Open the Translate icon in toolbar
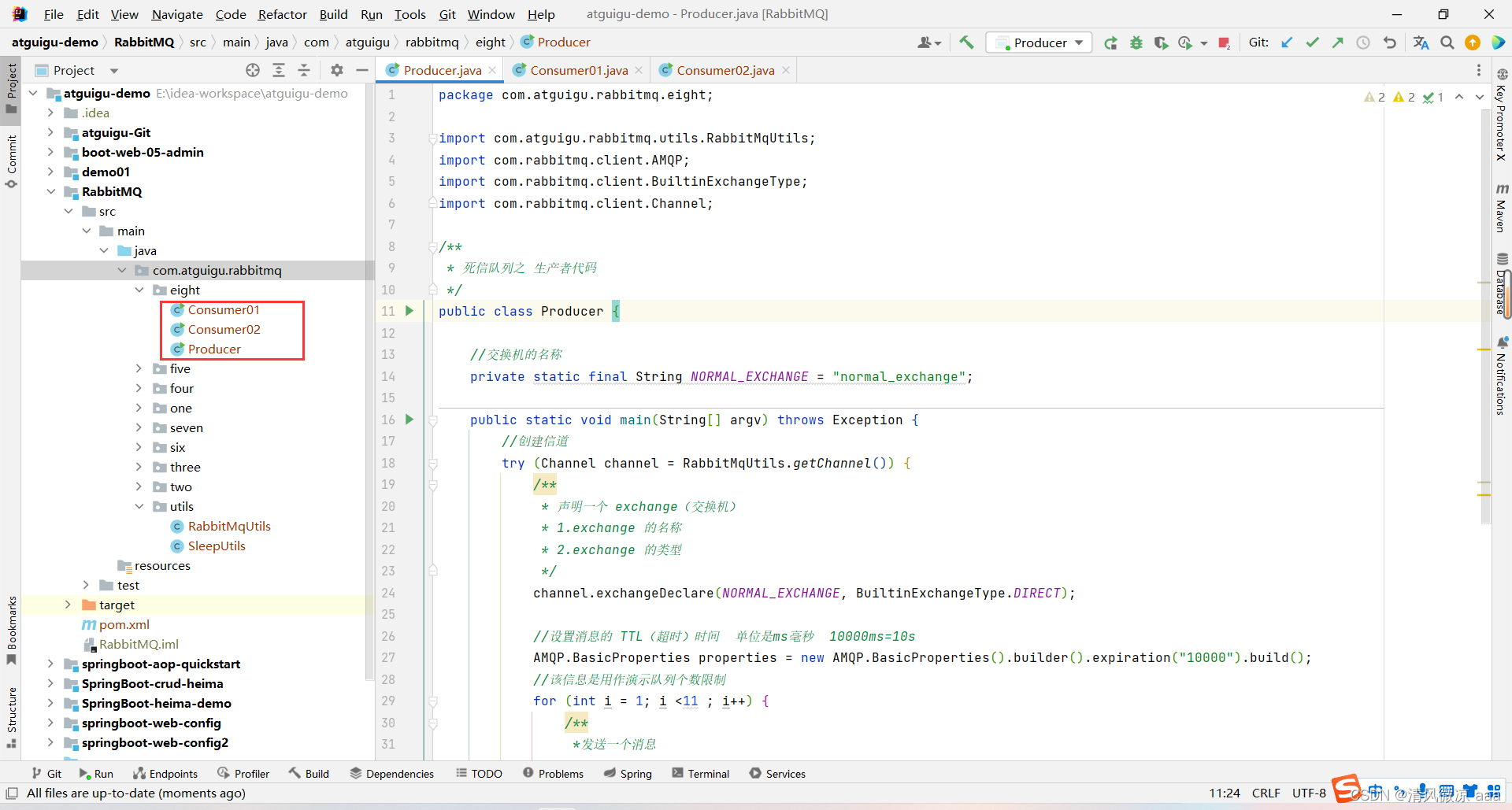 click(x=1421, y=43)
